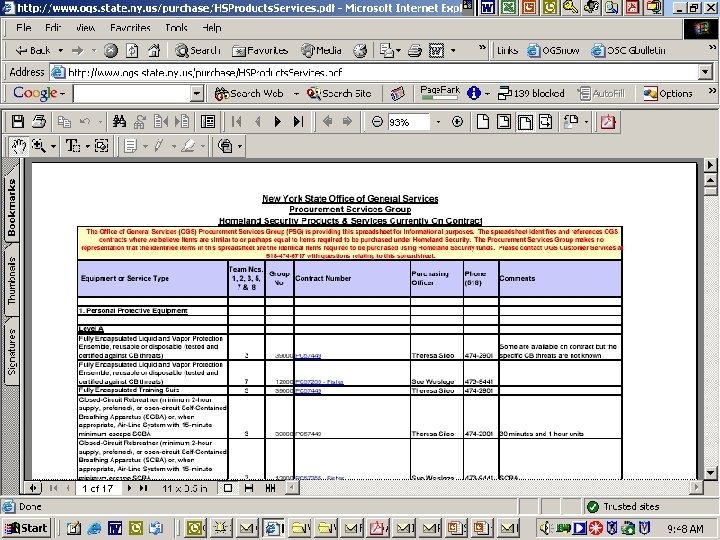Open the IE History icon
The image size is (720, 540).
(x=360, y=51)
